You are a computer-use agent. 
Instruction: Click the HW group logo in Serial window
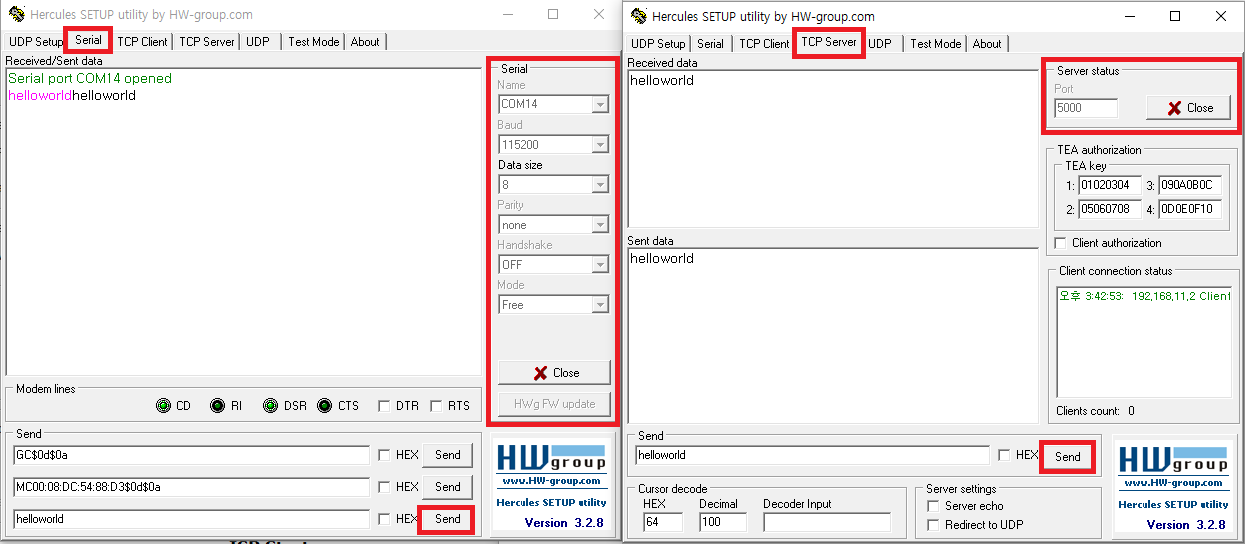pyautogui.click(x=551, y=459)
